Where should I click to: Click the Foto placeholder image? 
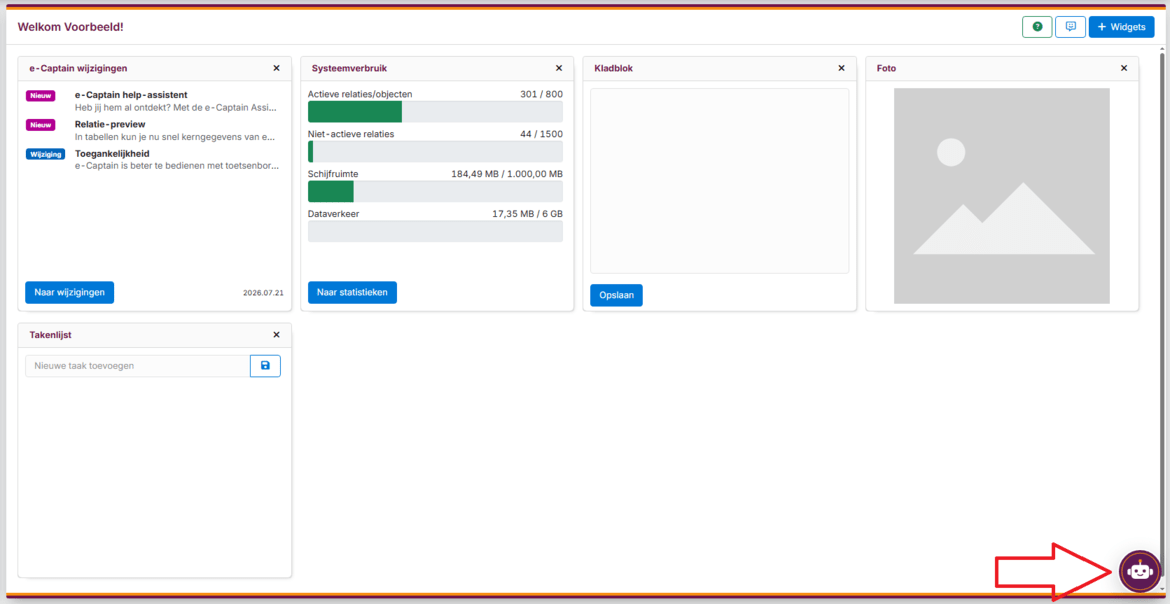tap(1001, 196)
